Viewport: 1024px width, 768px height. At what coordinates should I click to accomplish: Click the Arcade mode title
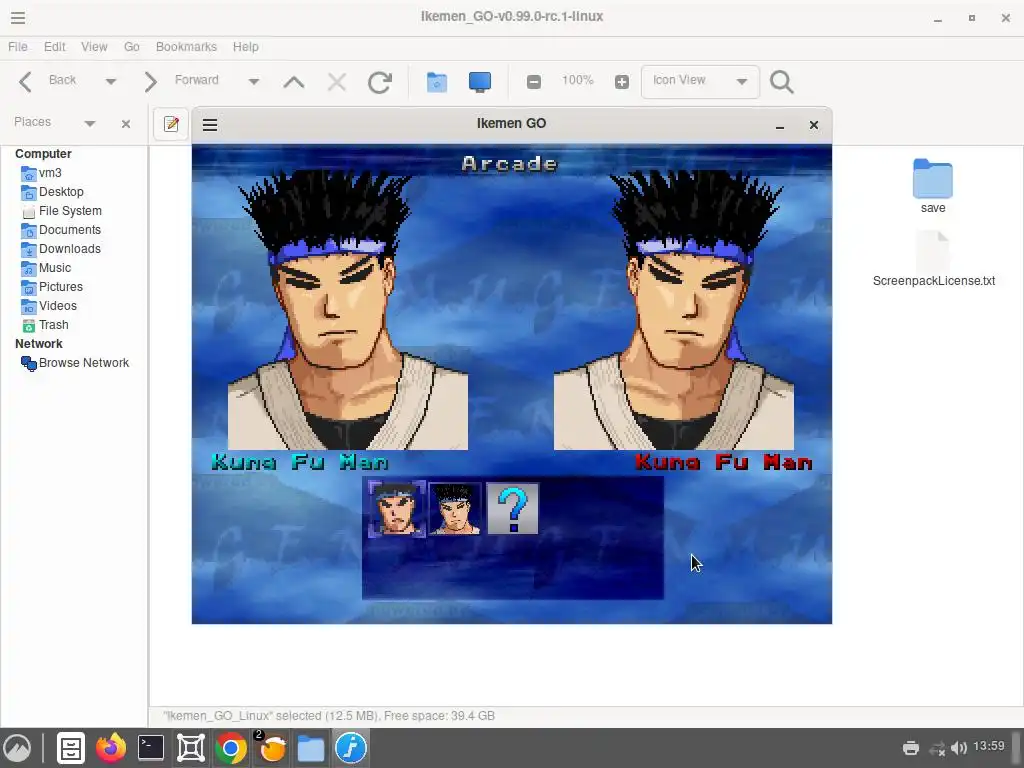click(x=510, y=163)
